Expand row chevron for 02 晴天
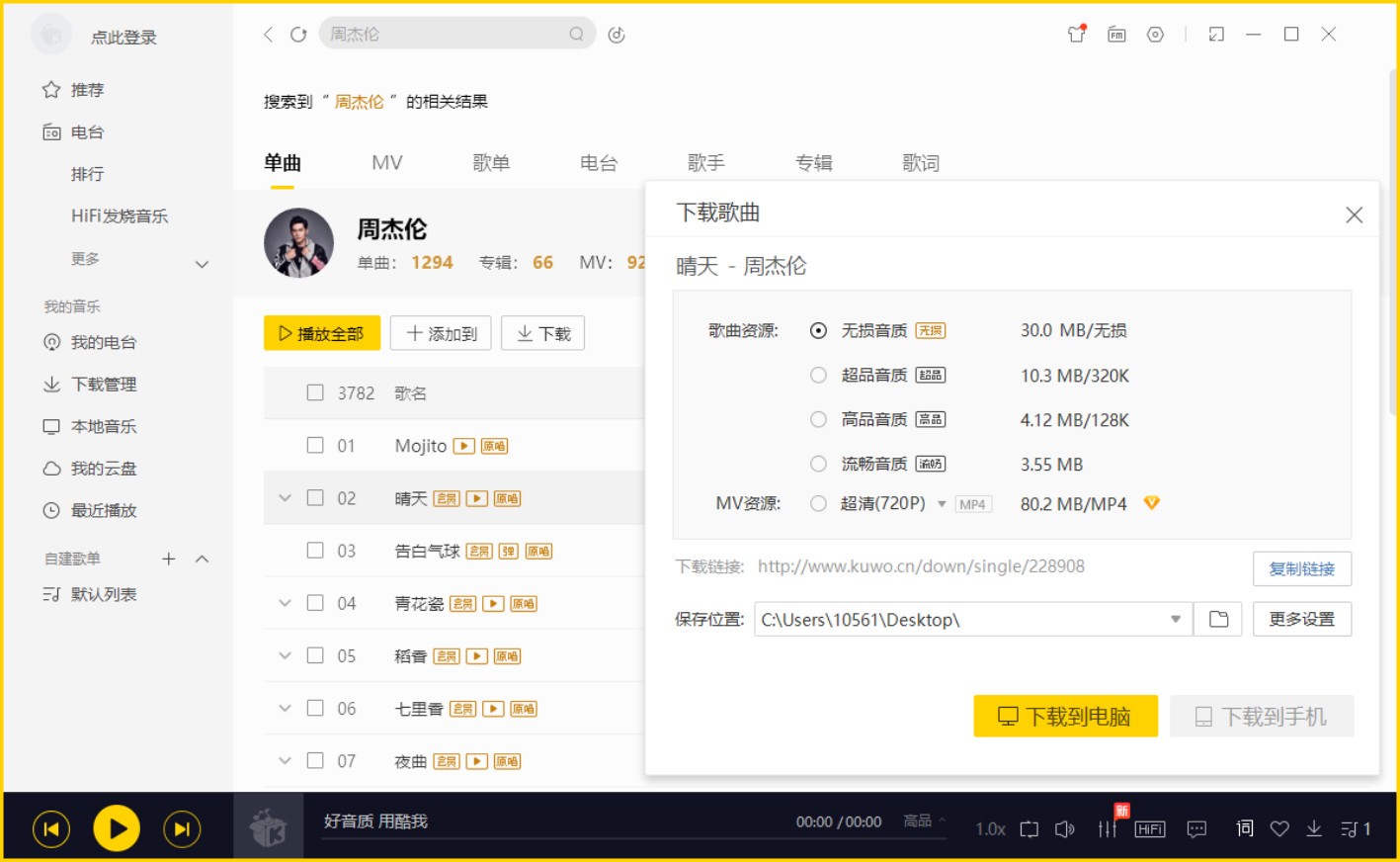 point(285,497)
